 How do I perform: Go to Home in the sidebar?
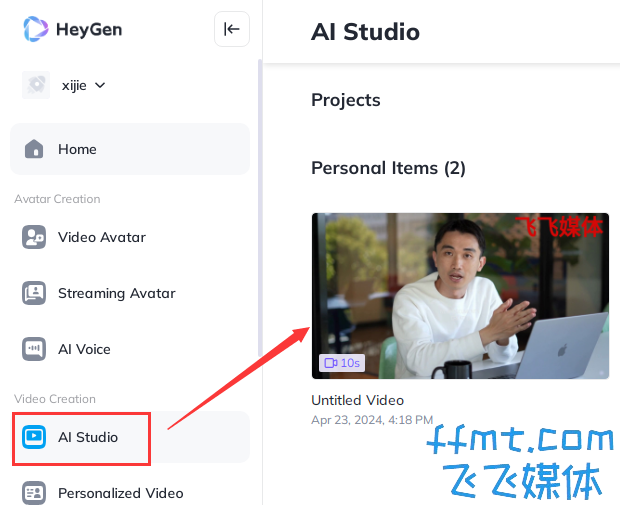tap(130, 149)
